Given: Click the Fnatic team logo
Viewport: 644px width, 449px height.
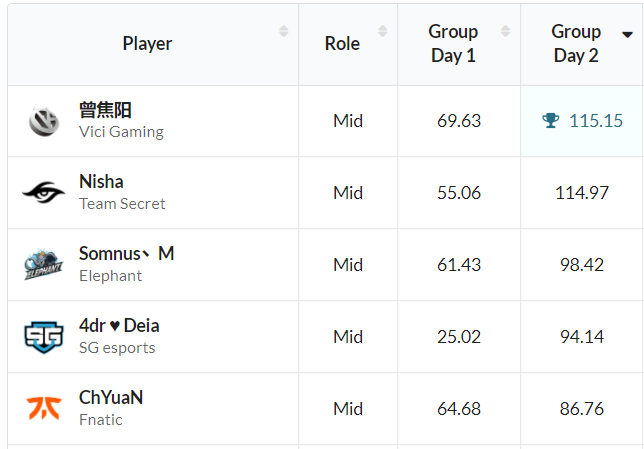Looking at the screenshot, I should pos(44,408).
